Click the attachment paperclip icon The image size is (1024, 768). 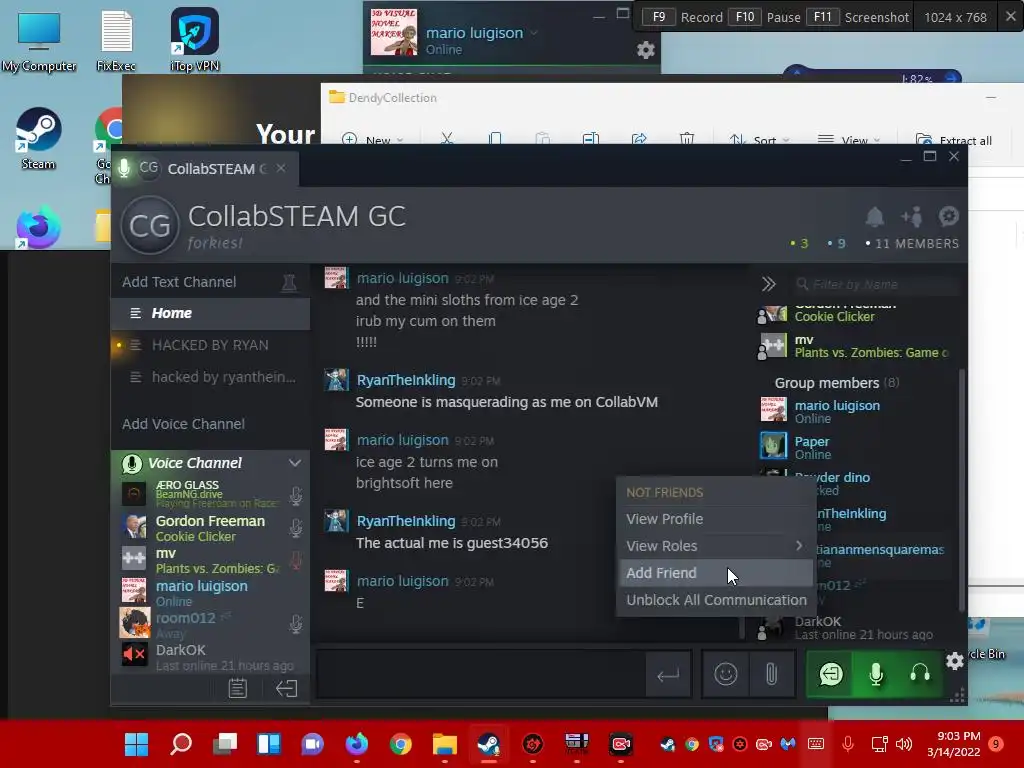[x=771, y=674]
